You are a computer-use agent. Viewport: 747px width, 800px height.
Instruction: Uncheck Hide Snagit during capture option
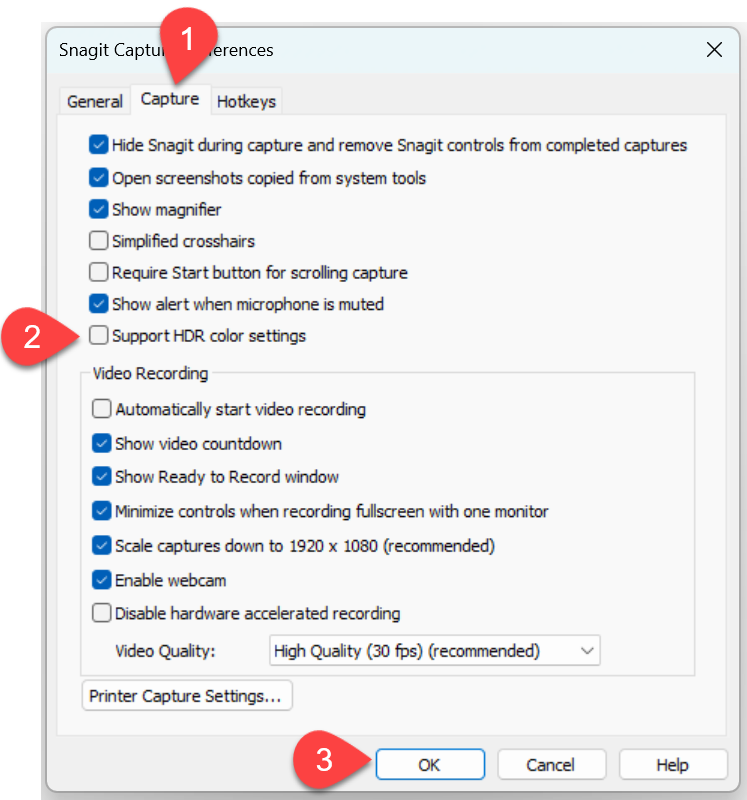(x=98, y=145)
